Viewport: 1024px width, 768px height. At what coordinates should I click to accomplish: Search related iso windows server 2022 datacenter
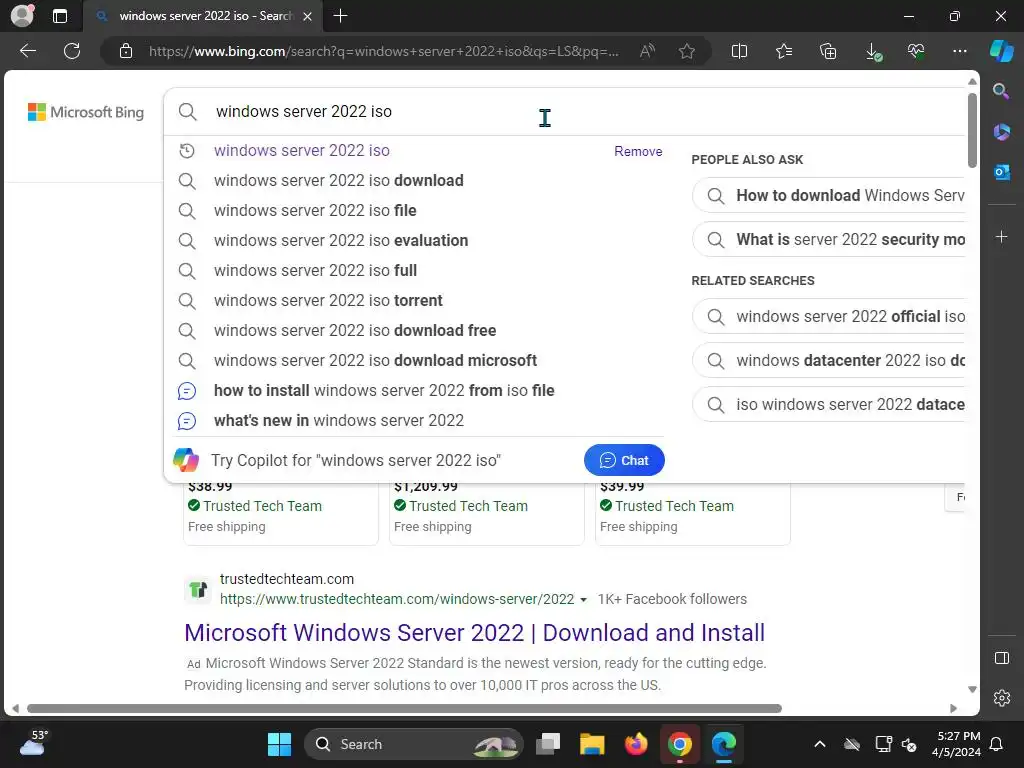pos(829,405)
